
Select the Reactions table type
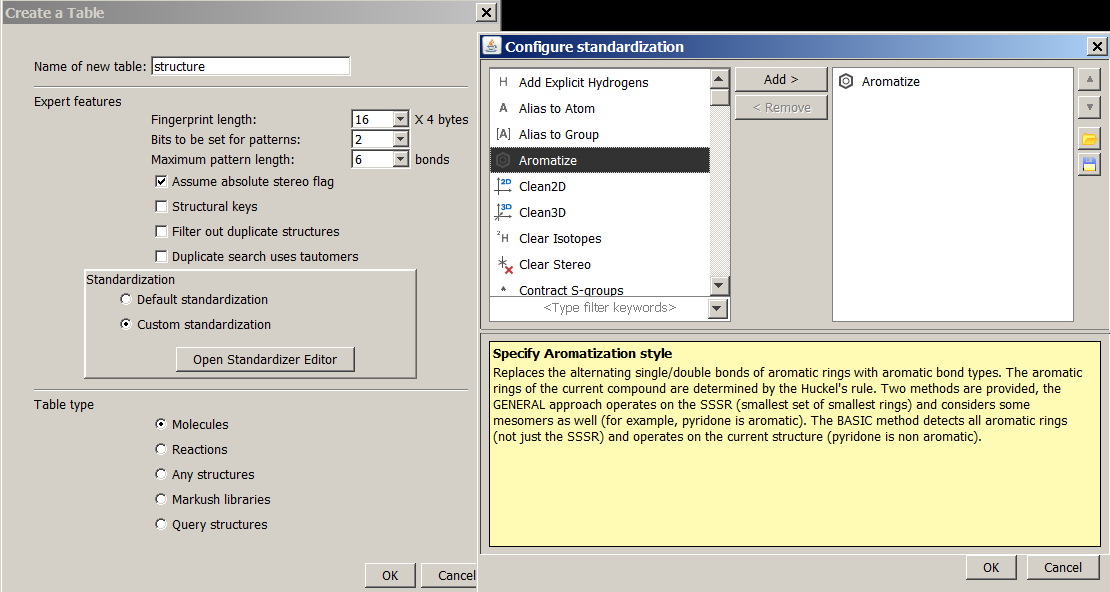(x=161, y=448)
